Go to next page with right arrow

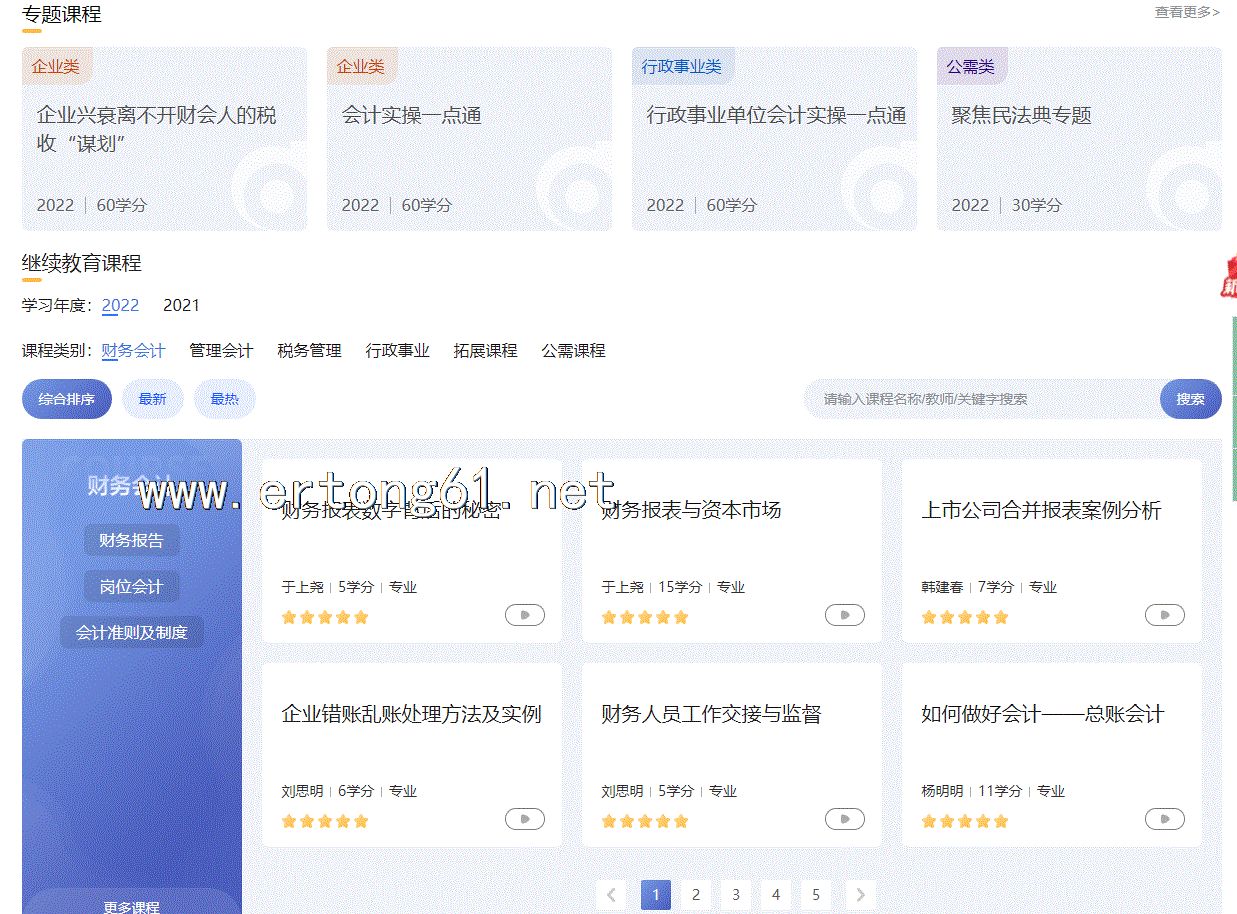[x=860, y=895]
